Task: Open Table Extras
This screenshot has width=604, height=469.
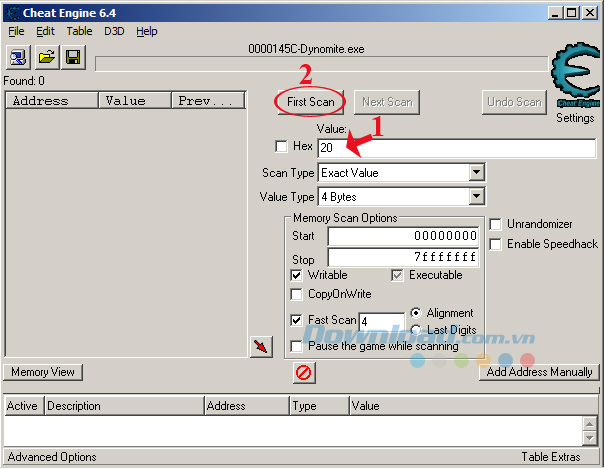Action: pyautogui.click(x=551, y=457)
